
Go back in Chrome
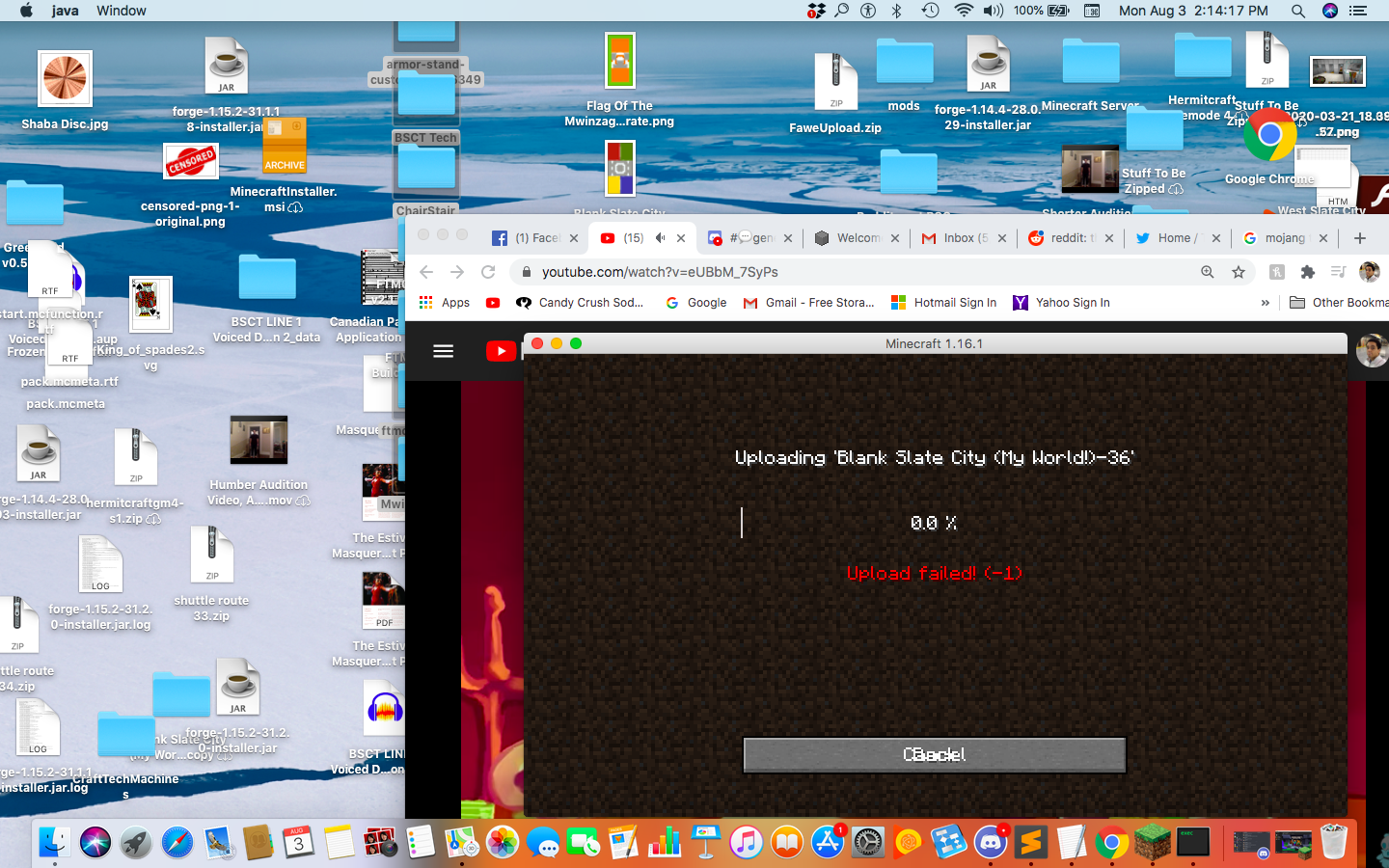pyautogui.click(x=426, y=272)
